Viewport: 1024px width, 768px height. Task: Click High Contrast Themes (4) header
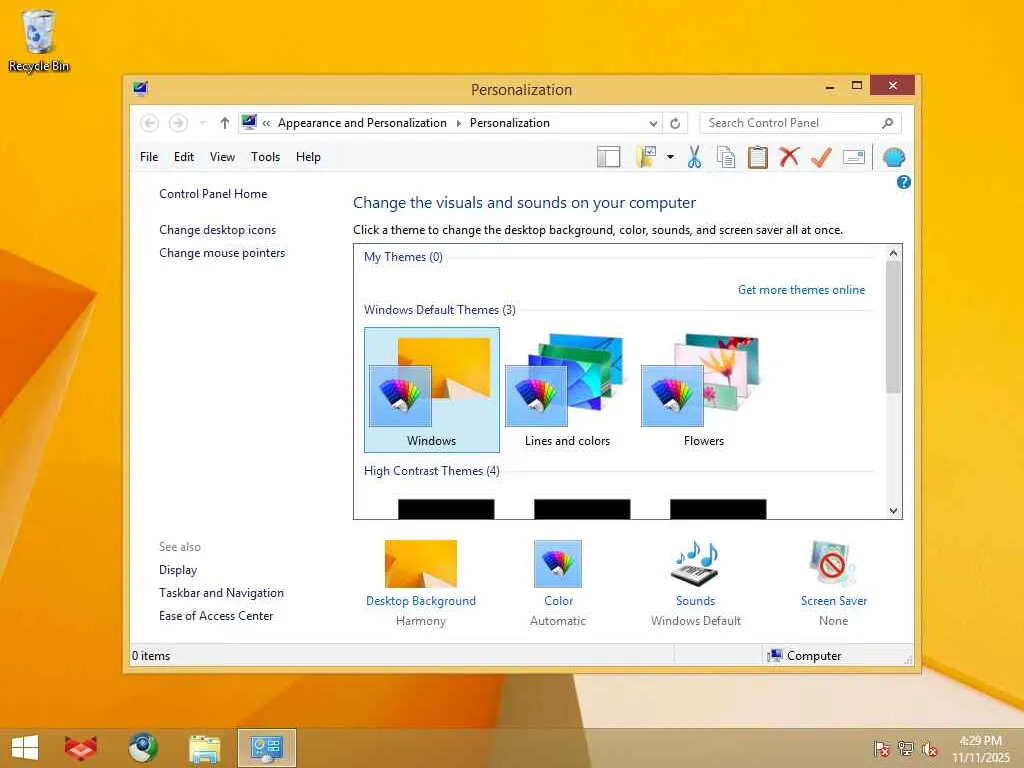click(x=432, y=471)
